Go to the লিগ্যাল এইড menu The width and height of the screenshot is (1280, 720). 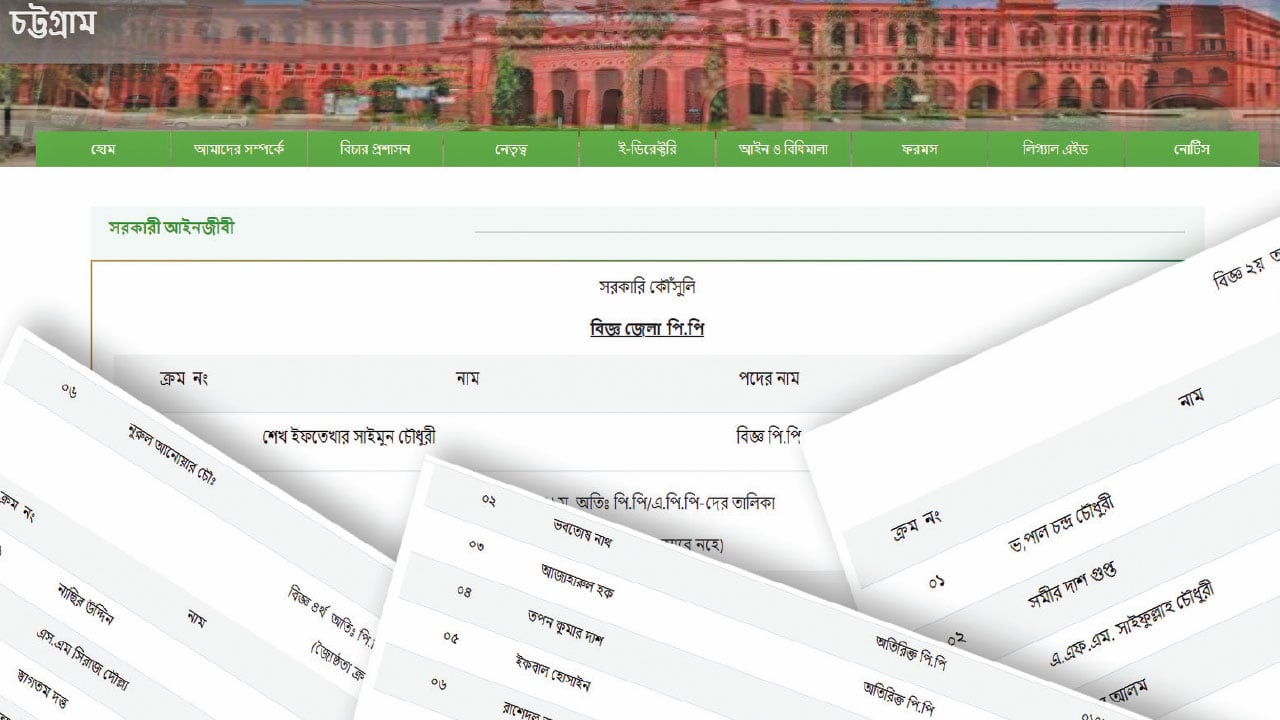(1055, 149)
